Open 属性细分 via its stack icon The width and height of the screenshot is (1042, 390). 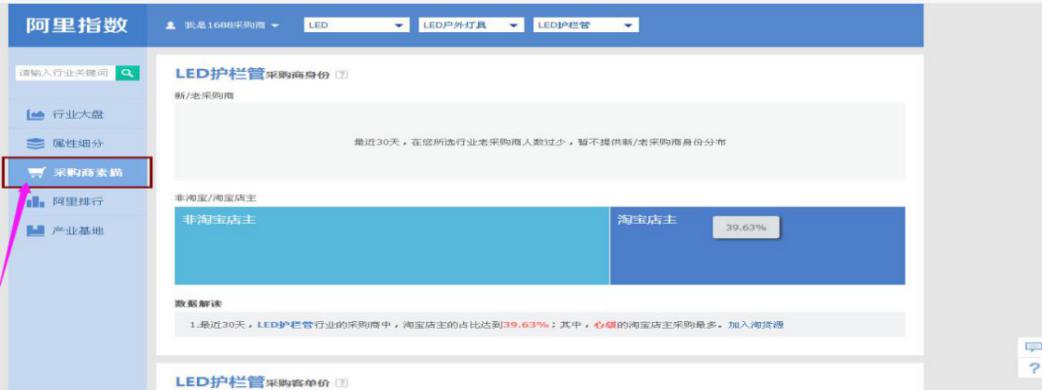pyautogui.click(x=36, y=144)
